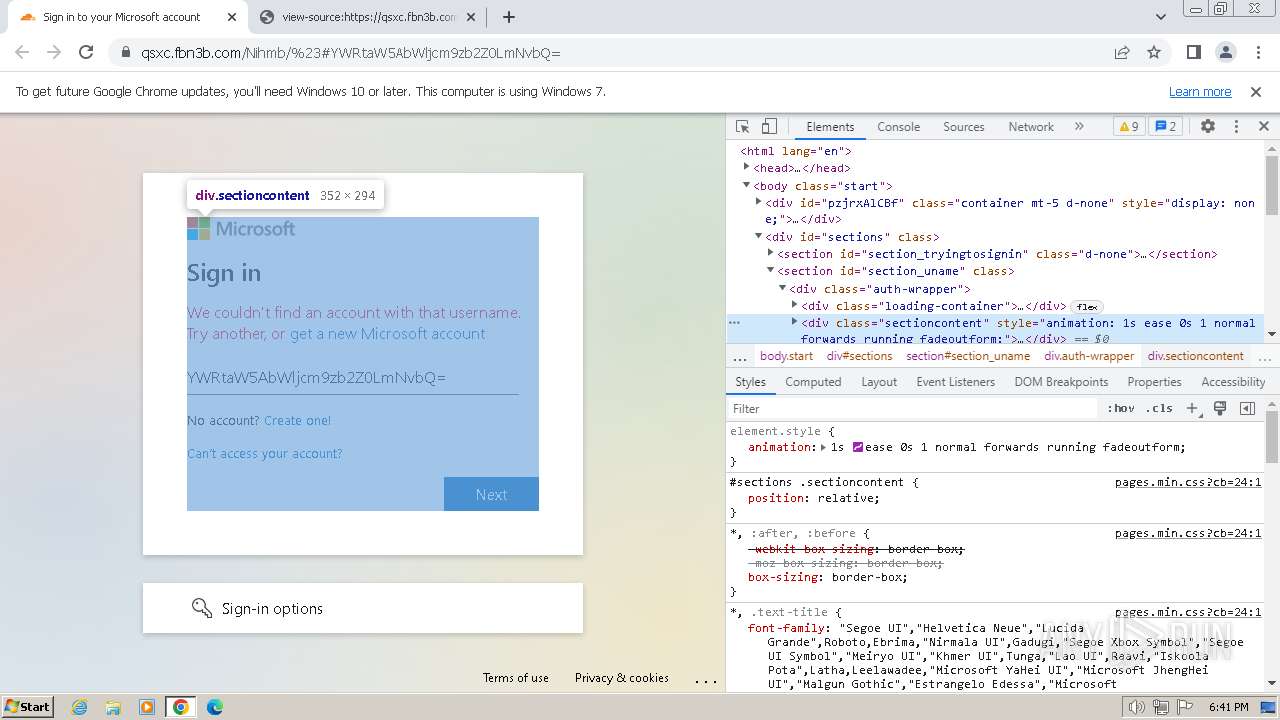Click get a new Microsoft account link
Screen dimensions: 1280x720
[387, 334]
